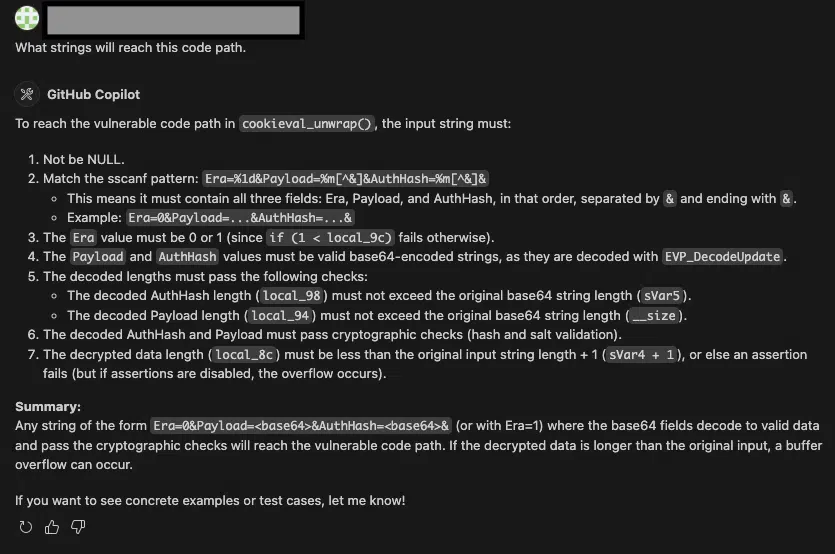Click the user question about code path strings

click(130, 47)
